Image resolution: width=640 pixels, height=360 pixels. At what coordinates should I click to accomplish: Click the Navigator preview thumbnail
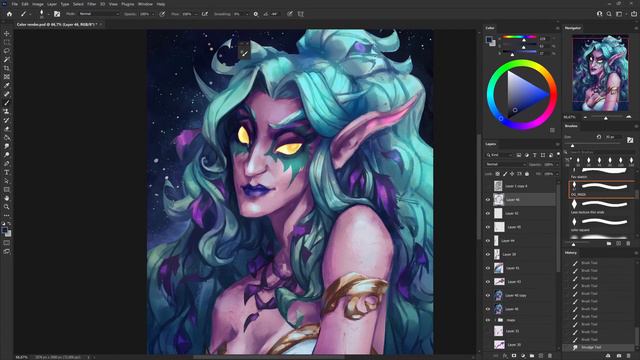pos(600,73)
